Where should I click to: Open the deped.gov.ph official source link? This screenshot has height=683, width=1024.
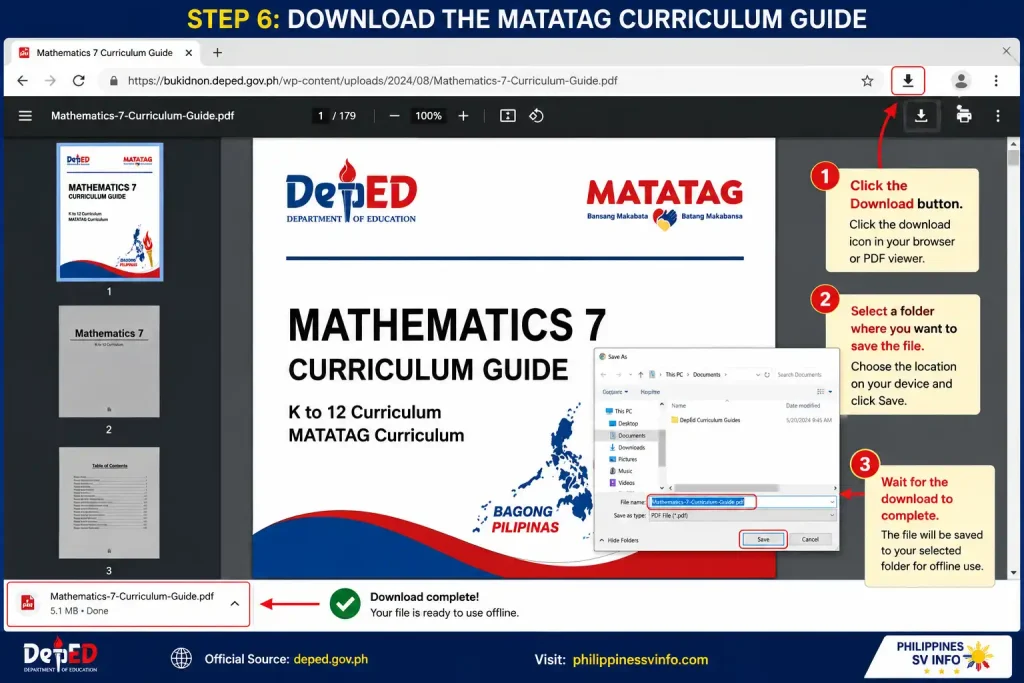330,659
